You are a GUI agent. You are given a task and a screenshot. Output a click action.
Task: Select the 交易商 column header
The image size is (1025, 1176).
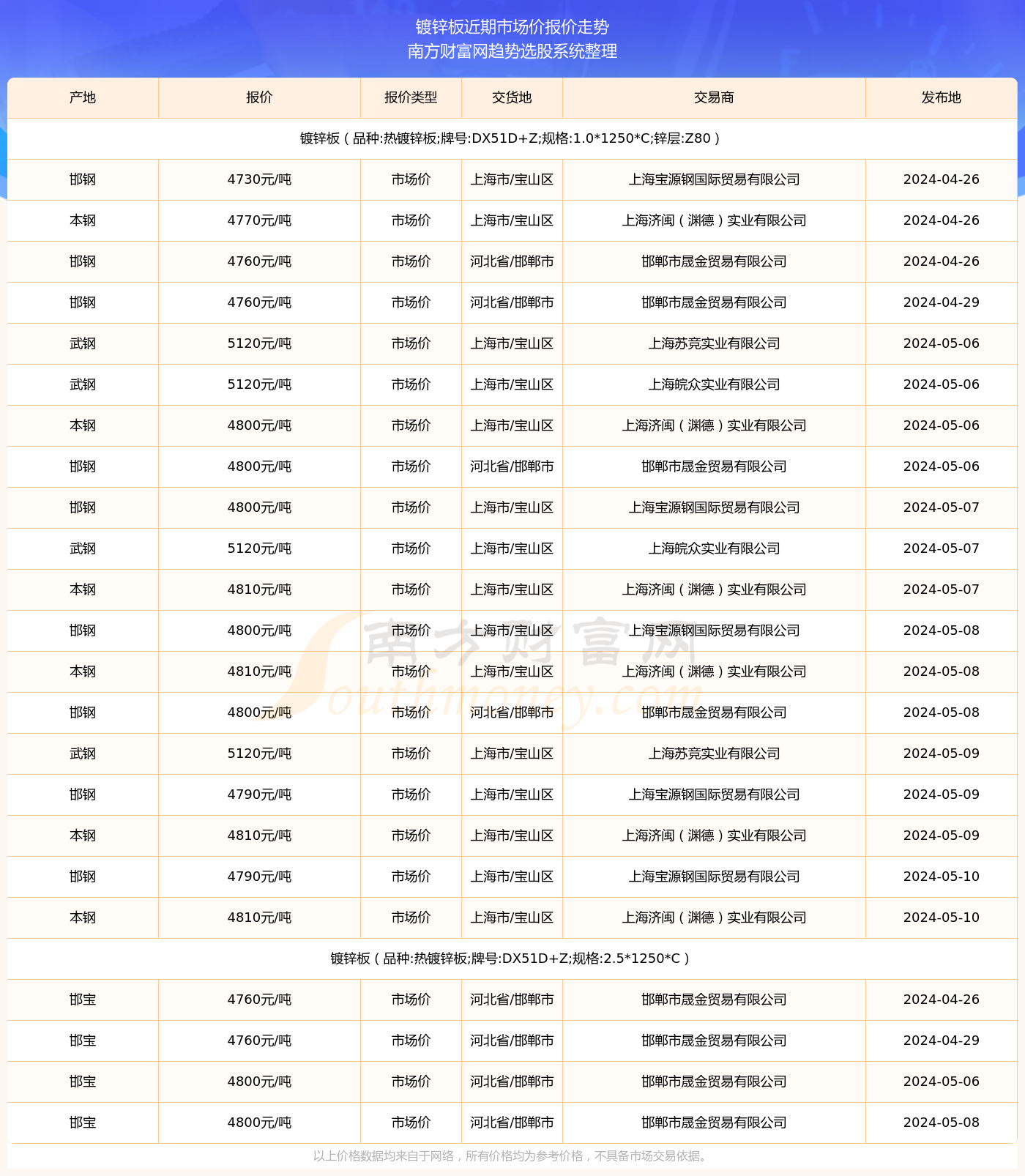[x=714, y=97]
